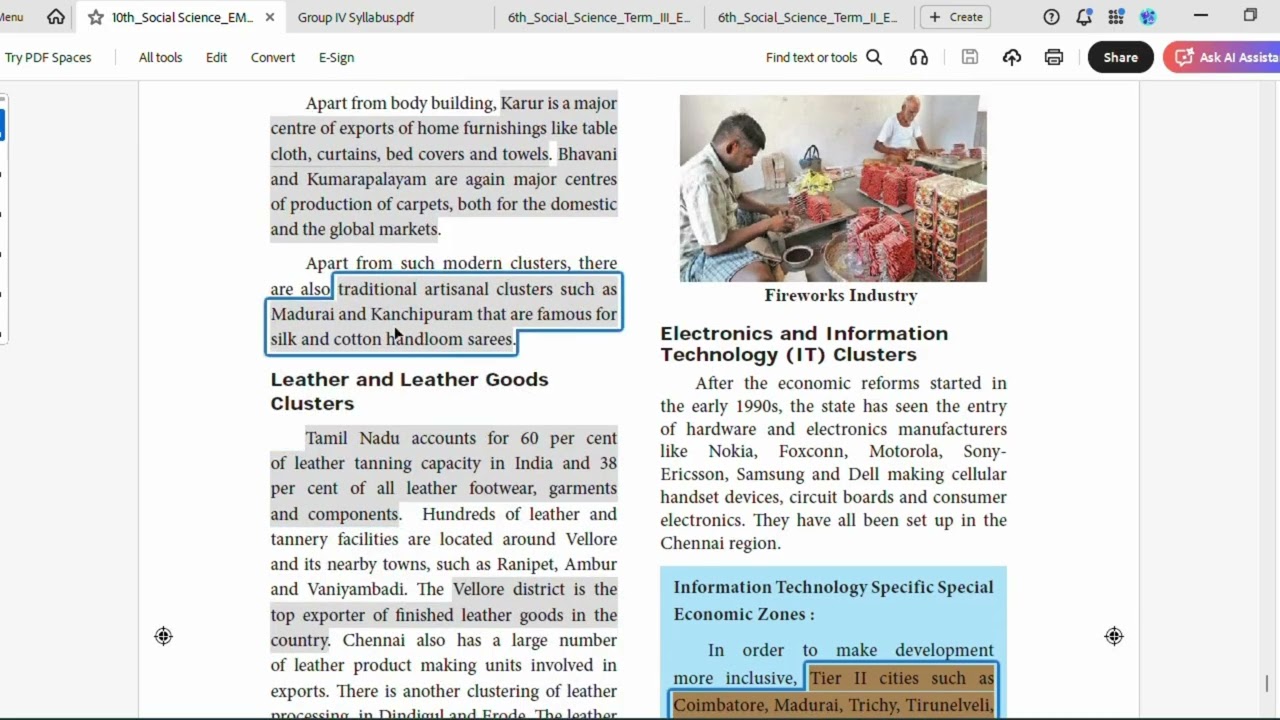Open Ask AI Assistant

tap(1222, 57)
